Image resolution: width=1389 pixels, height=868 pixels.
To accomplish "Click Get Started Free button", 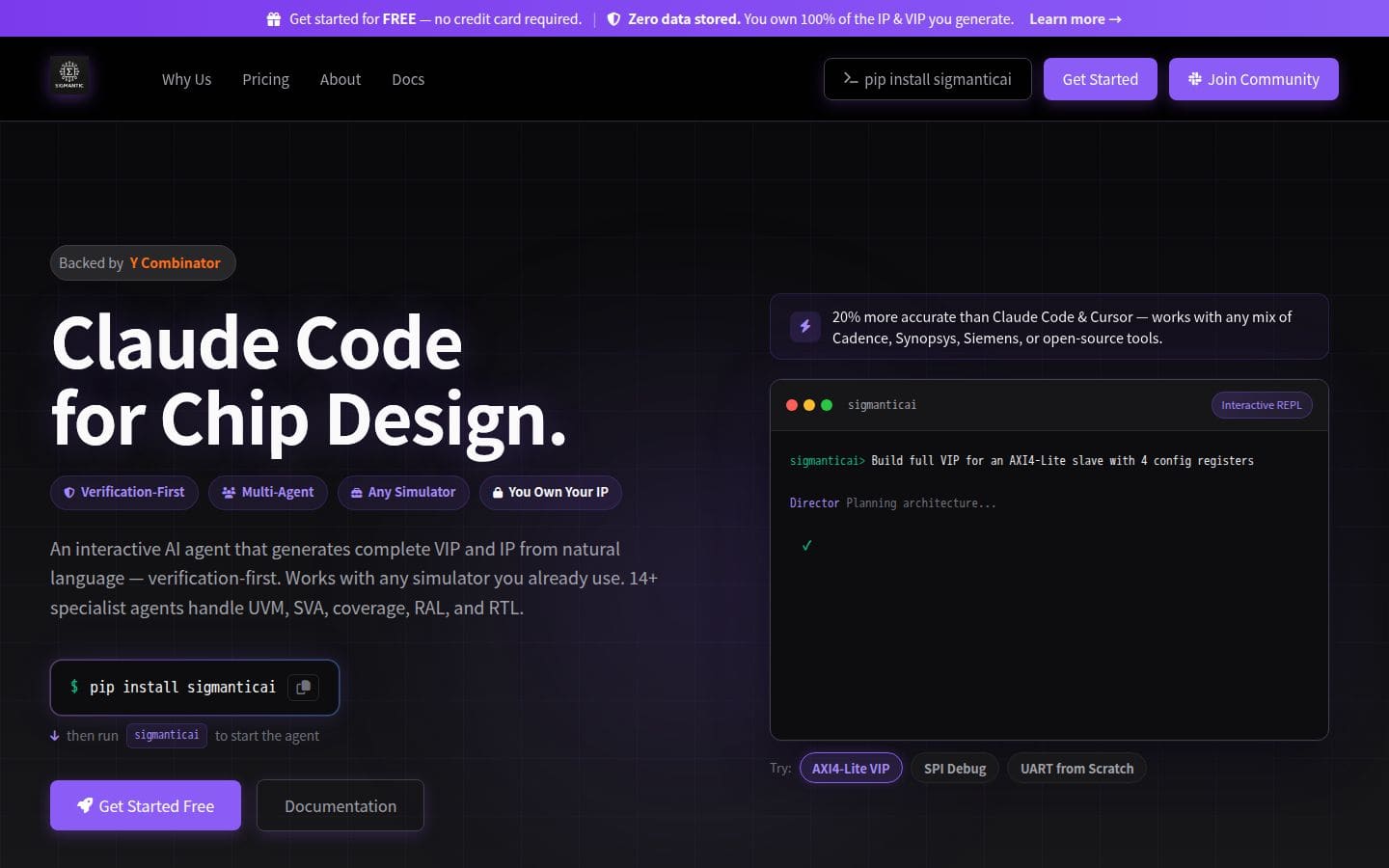I will pyautogui.click(x=146, y=805).
